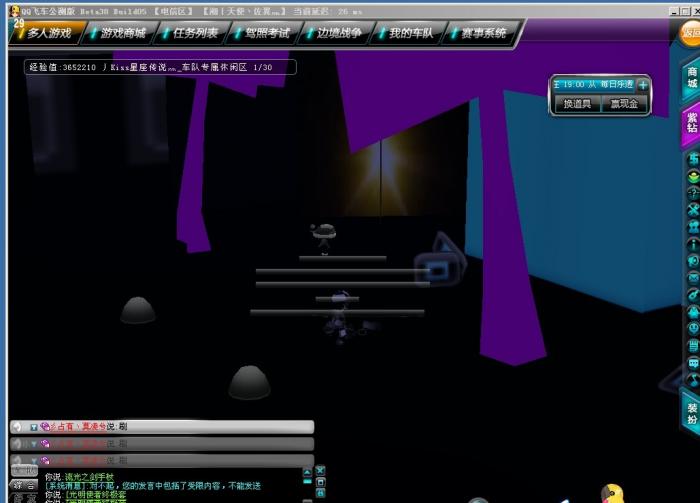Open the 装扮 side tab
This screenshot has width=700, height=503.
692,413
